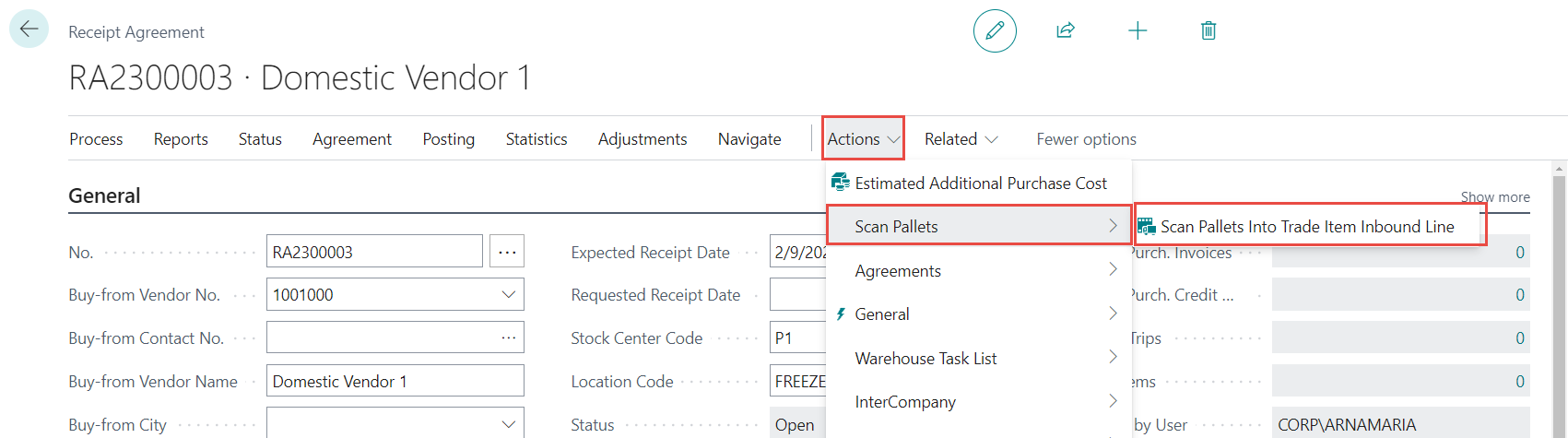Expand the Related menu
Image resolution: width=1568 pixels, height=438 pixels.
click(961, 139)
